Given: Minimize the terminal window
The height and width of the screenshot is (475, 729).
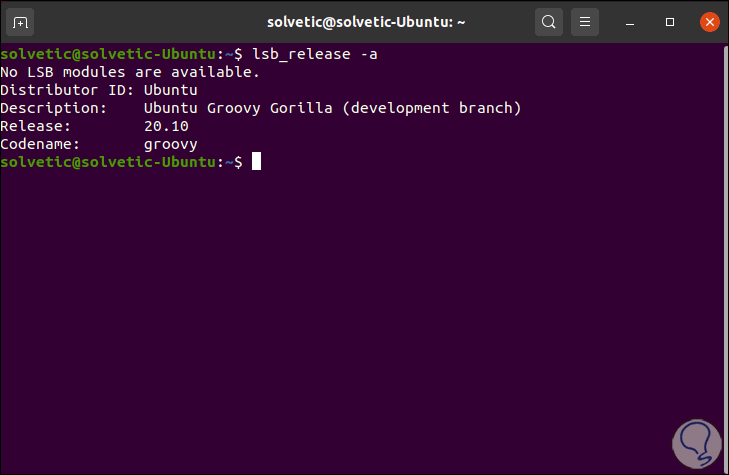Looking at the screenshot, I should [x=630, y=22].
